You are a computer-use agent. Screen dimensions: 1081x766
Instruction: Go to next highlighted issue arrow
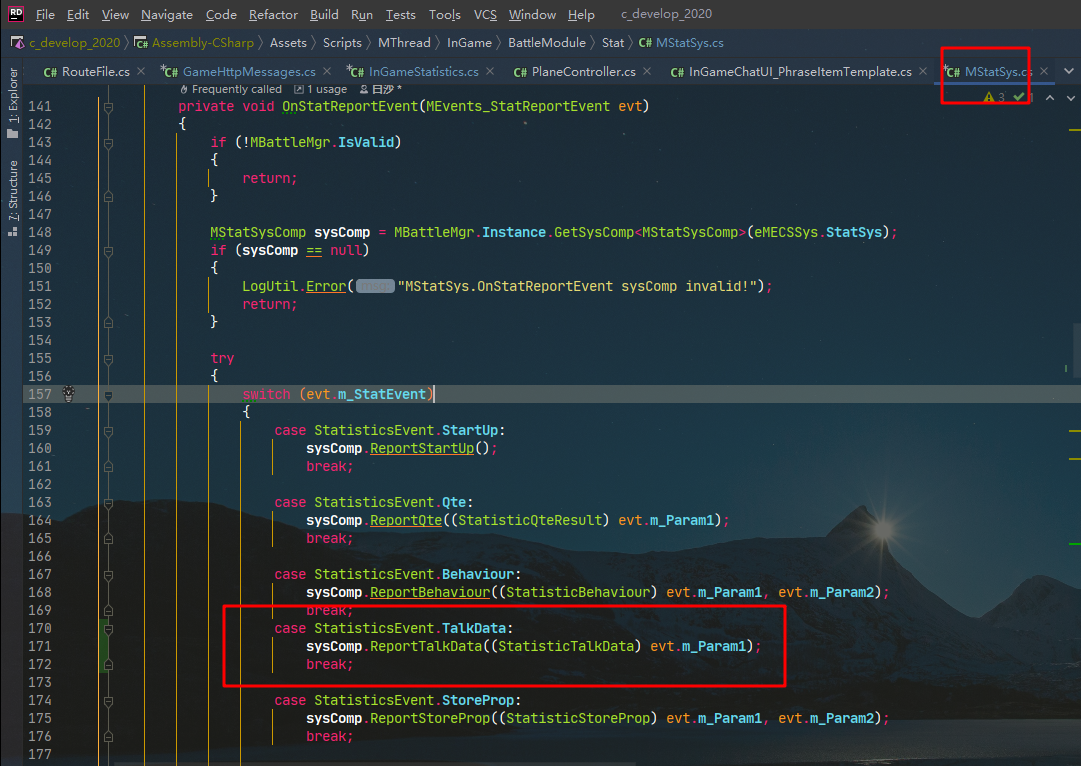pos(1071,98)
